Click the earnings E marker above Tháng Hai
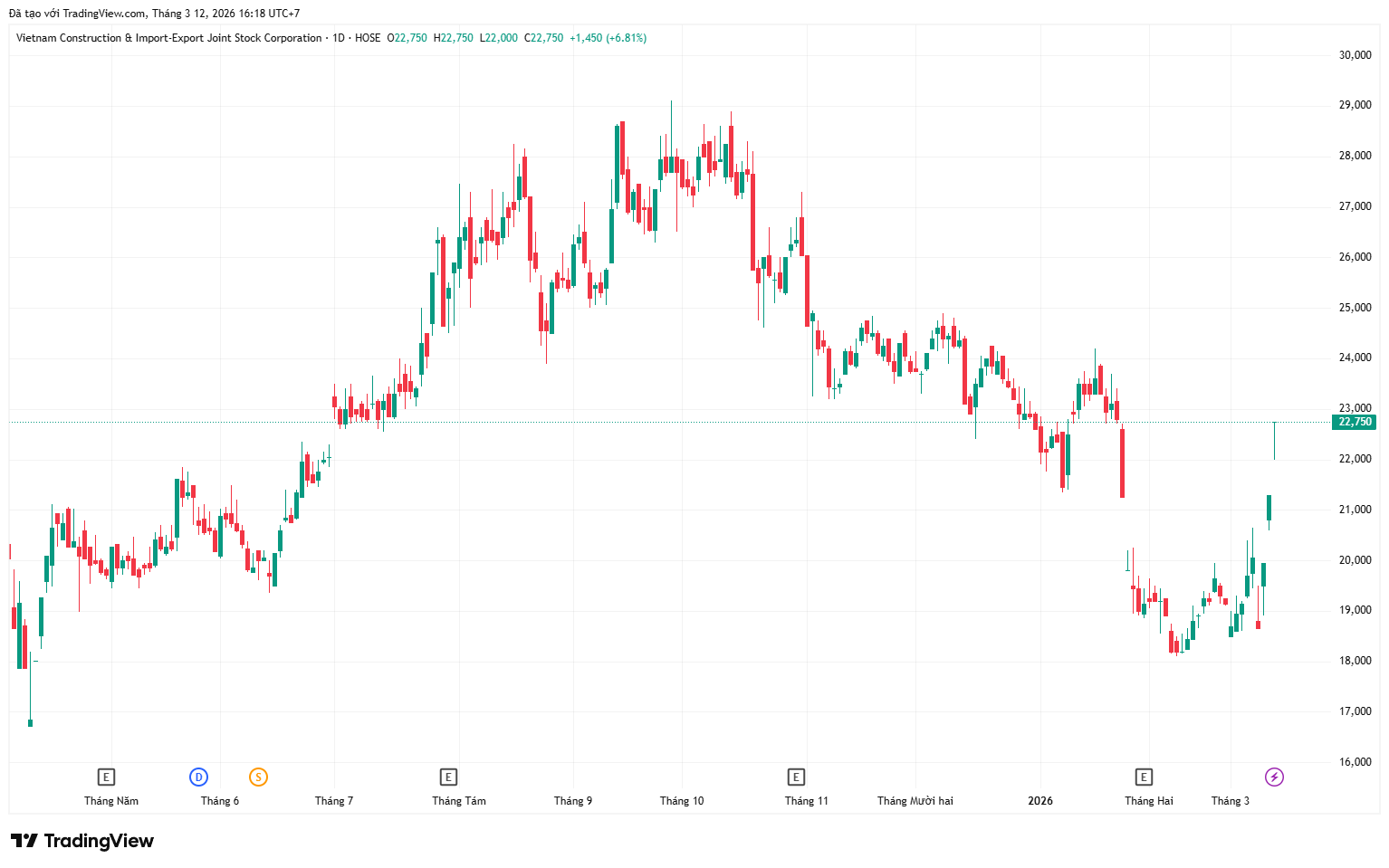The width and height of the screenshot is (1389, 868). (x=1144, y=777)
